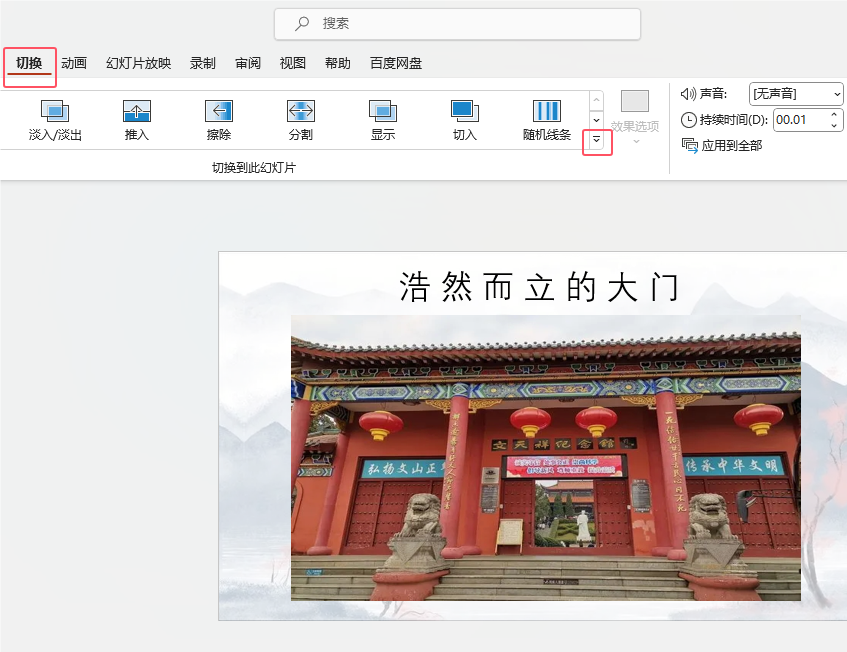Click the 搜索 search box
This screenshot has width=847, height=652.
[458, 24]
